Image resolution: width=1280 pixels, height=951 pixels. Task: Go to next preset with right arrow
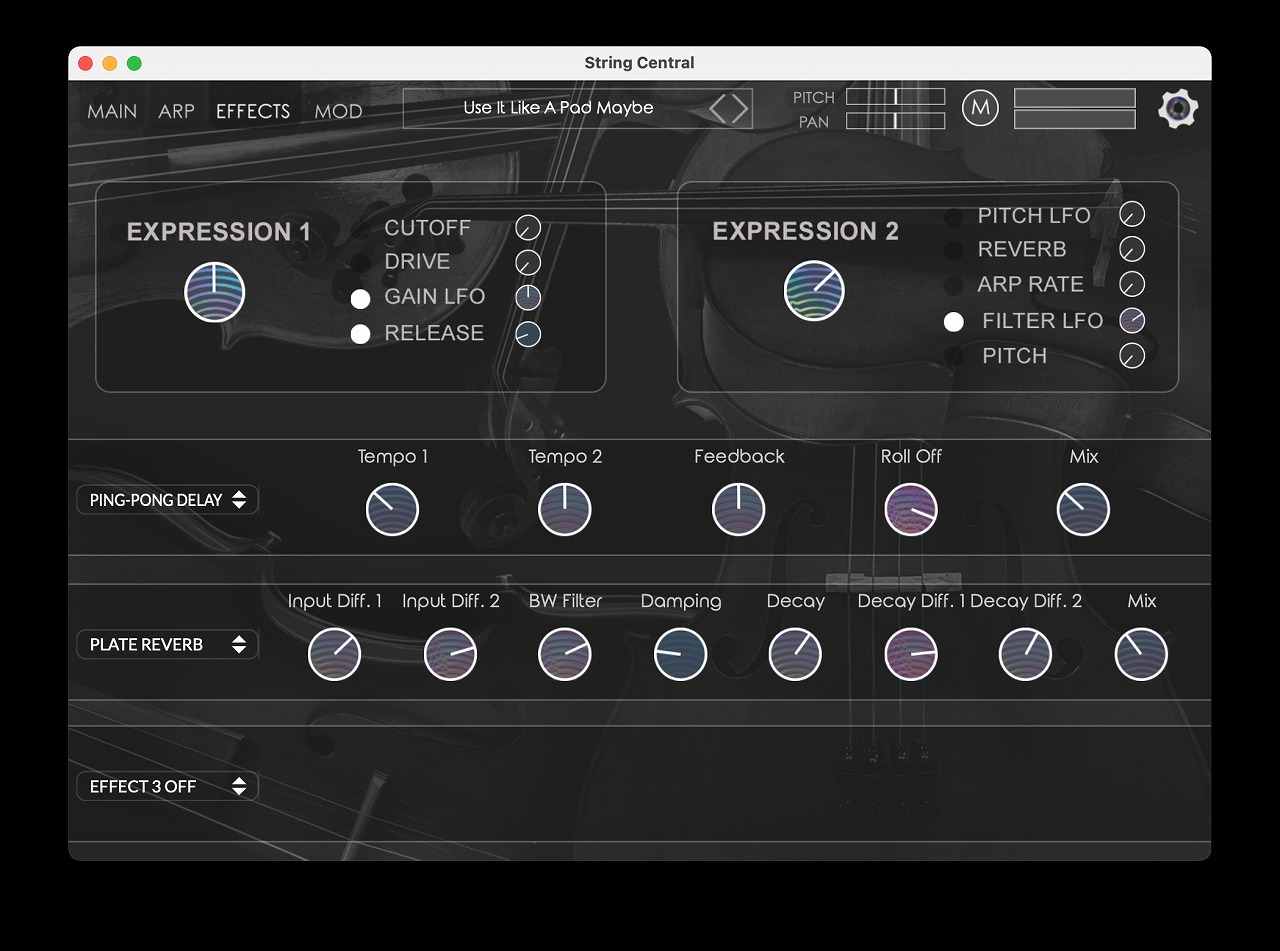[740, 109]
